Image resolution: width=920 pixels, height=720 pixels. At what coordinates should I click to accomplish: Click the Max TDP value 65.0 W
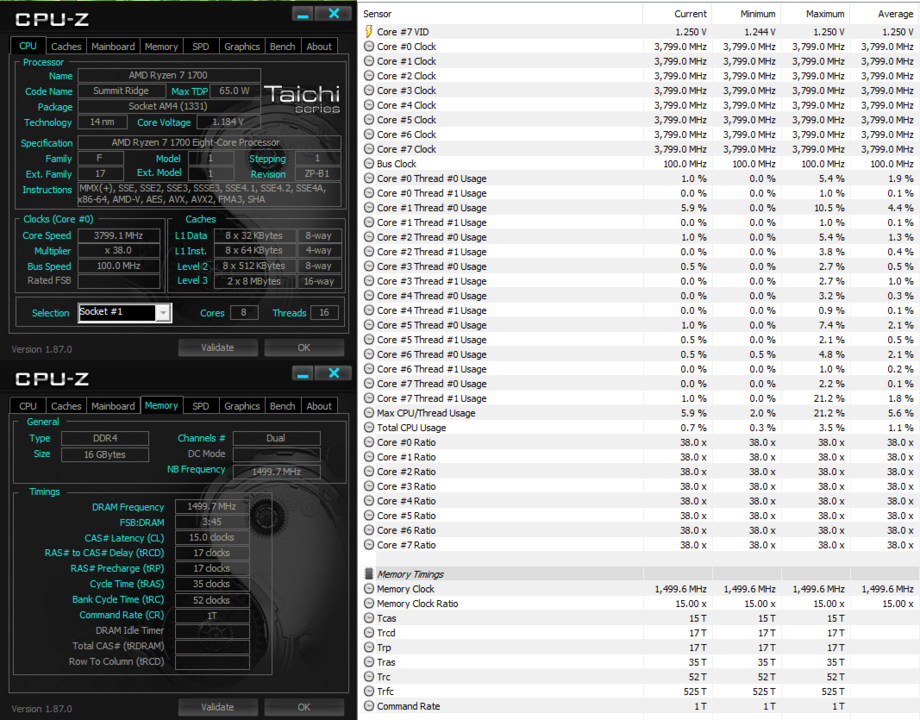[235, 91]
